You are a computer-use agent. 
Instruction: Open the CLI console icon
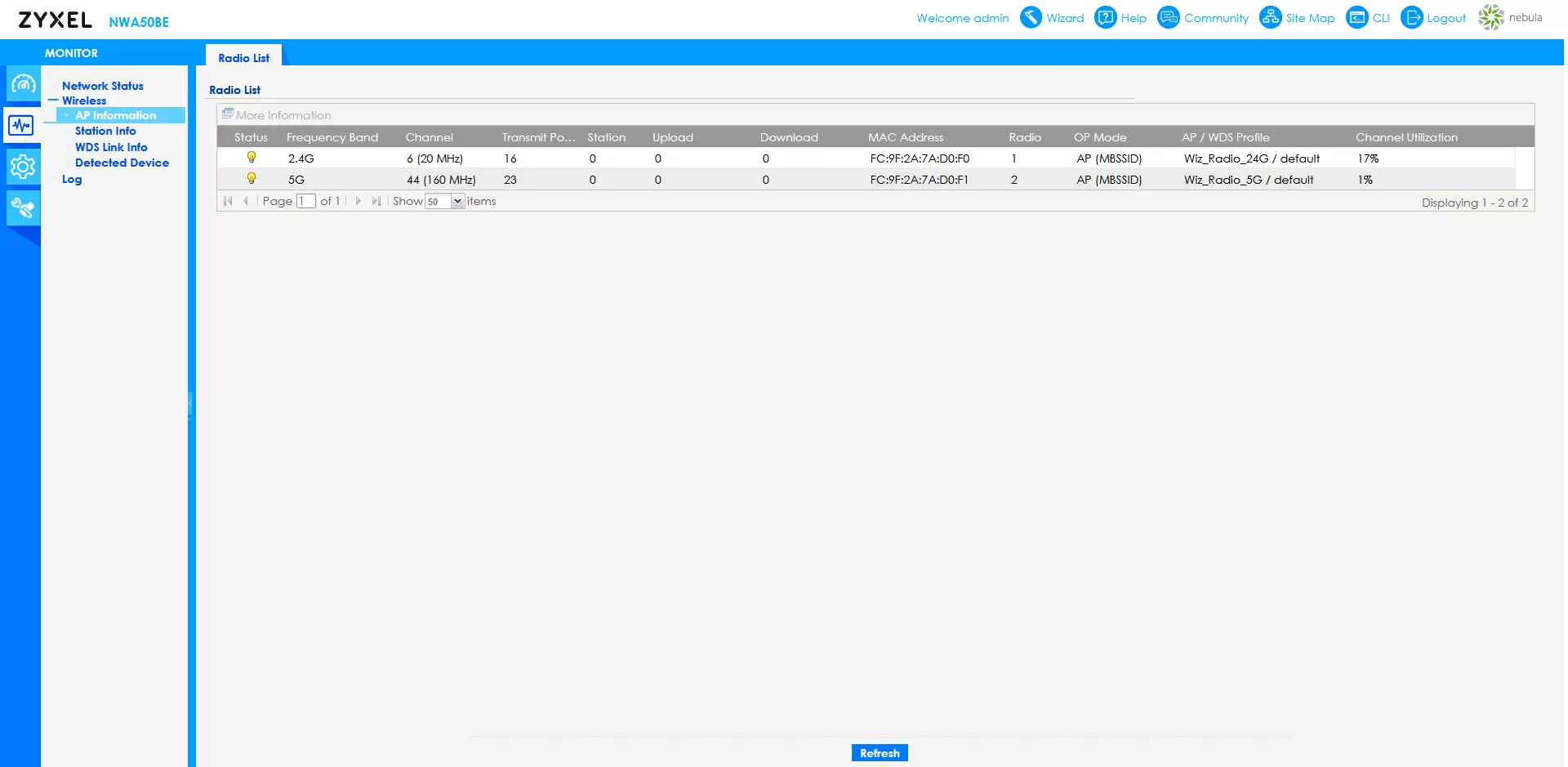(1356, 17)
